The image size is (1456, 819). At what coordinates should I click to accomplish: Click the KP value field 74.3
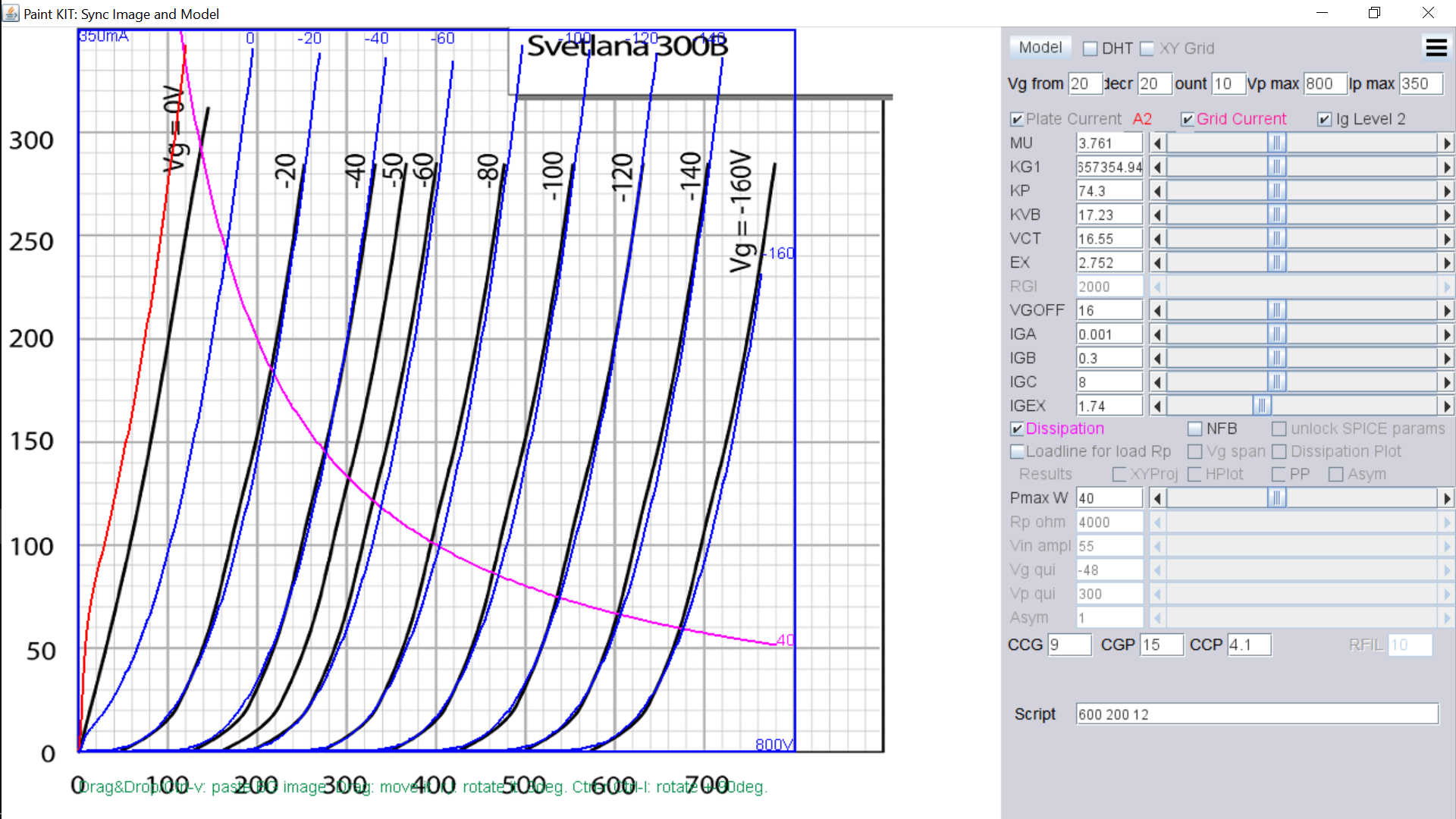[1109, 191]
